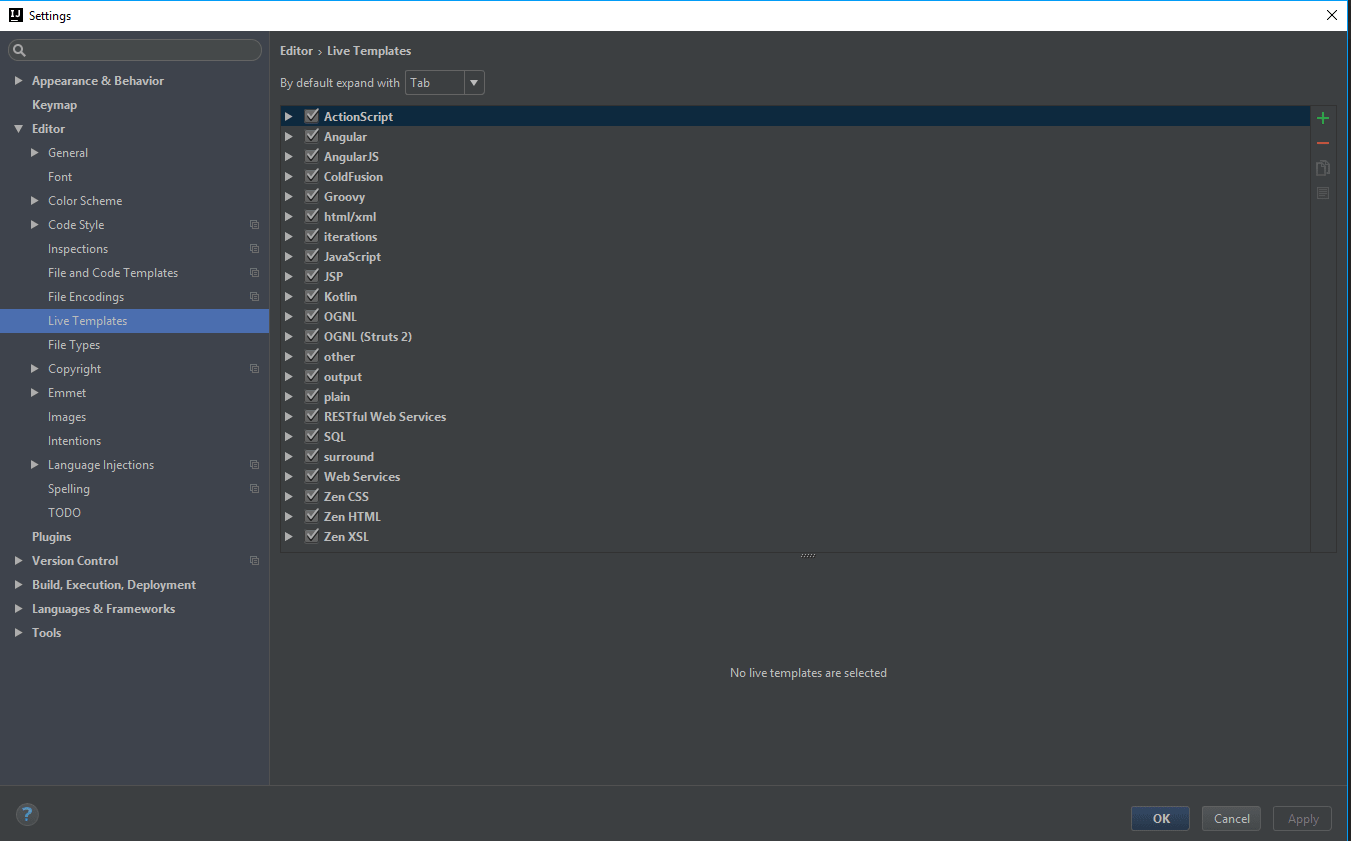Disable the Zen CSS template group
The height and width of the screenshot is (841, 1351).
311,496
